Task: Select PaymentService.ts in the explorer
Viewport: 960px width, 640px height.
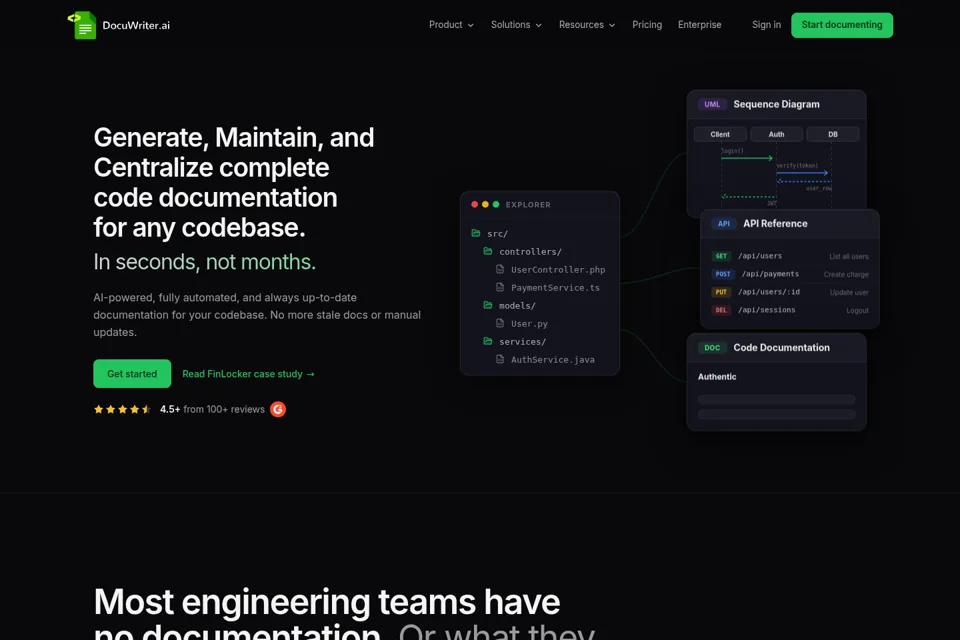Action: 555,287
